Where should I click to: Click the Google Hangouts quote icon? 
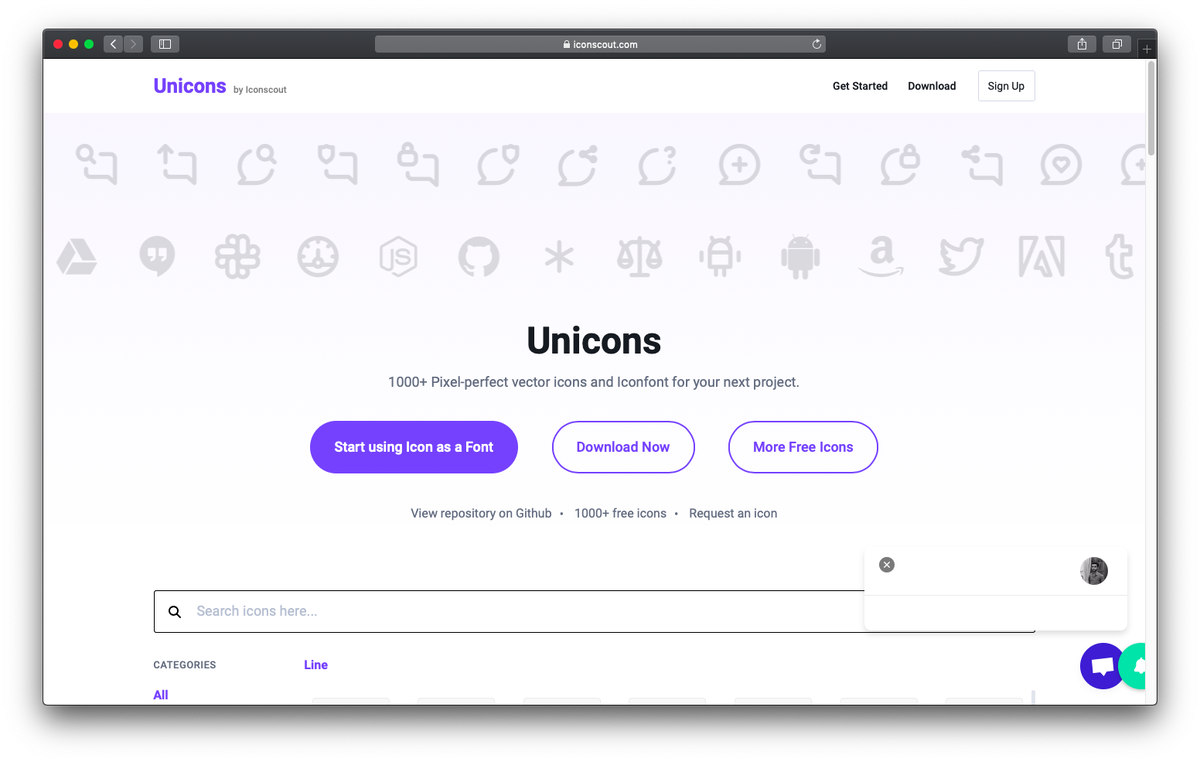coord(157,257)
